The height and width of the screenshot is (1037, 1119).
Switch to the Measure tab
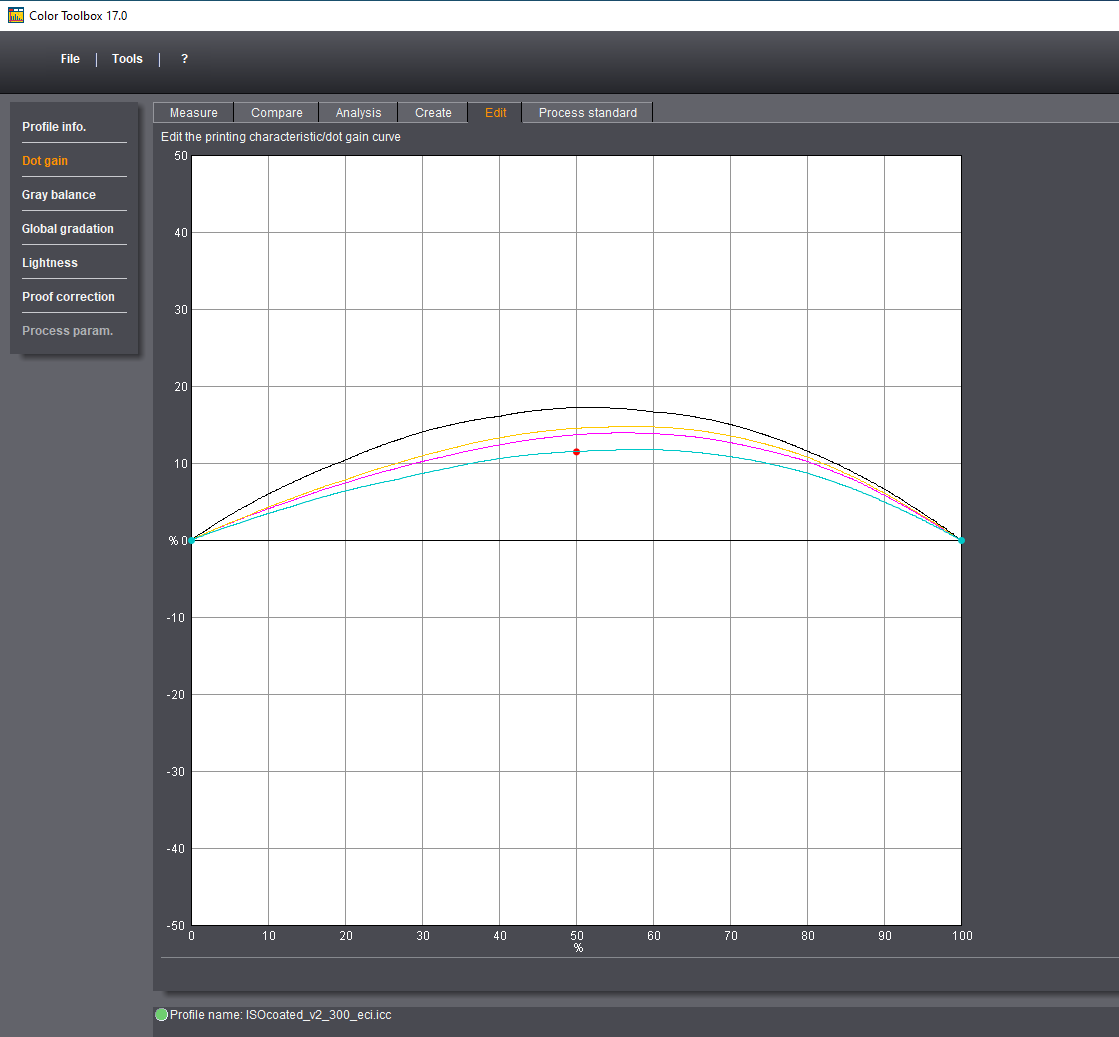[193, 113]
